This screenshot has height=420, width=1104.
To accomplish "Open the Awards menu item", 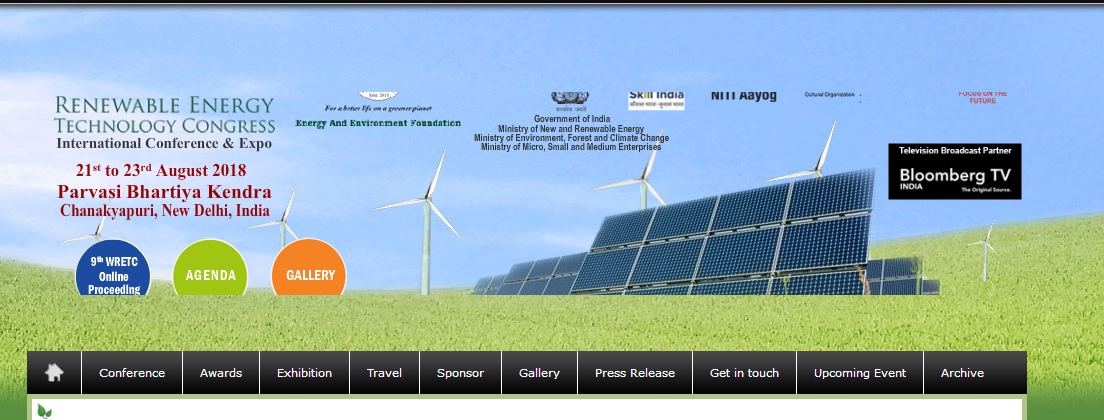I will click(221, 373).
